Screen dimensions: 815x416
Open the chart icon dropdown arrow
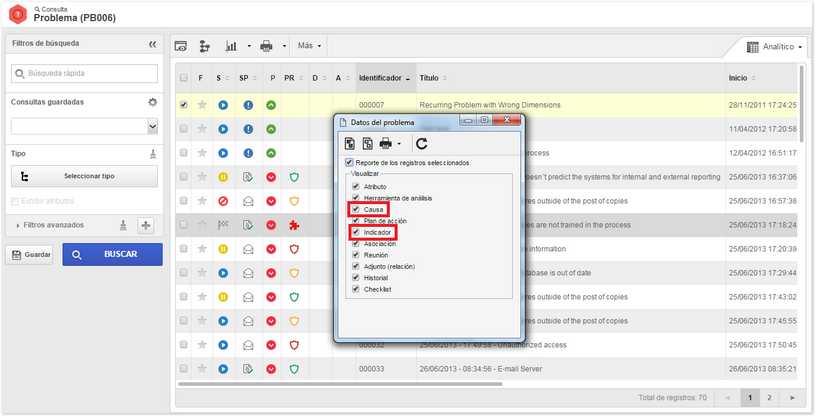point(249,46)
